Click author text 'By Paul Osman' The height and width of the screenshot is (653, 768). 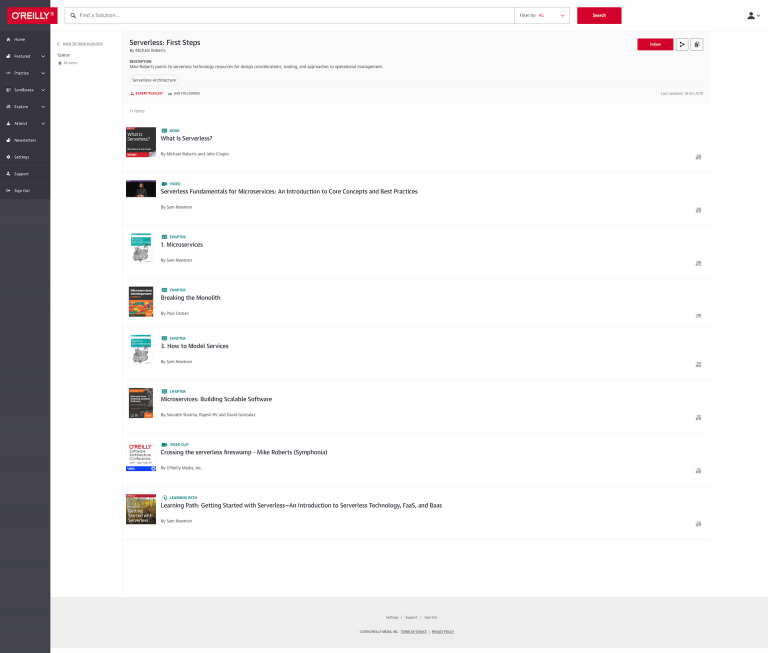click(x=174, y=314)
